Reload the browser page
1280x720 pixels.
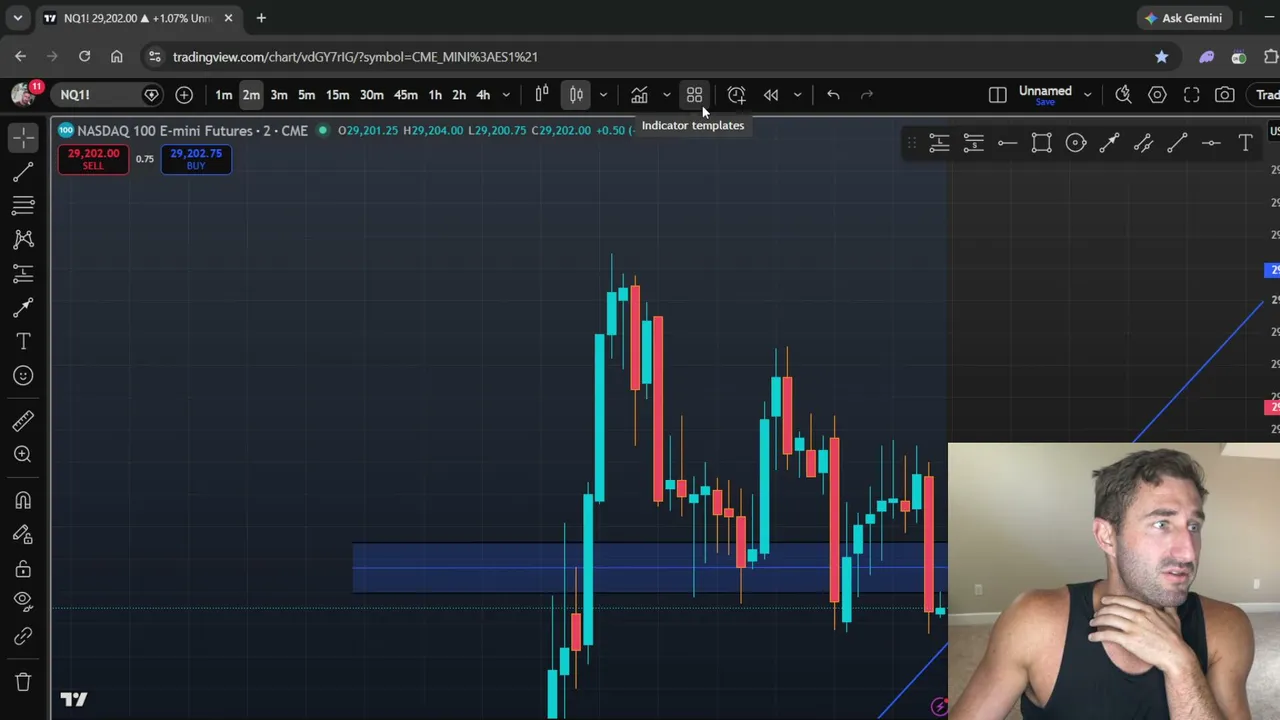84,57
